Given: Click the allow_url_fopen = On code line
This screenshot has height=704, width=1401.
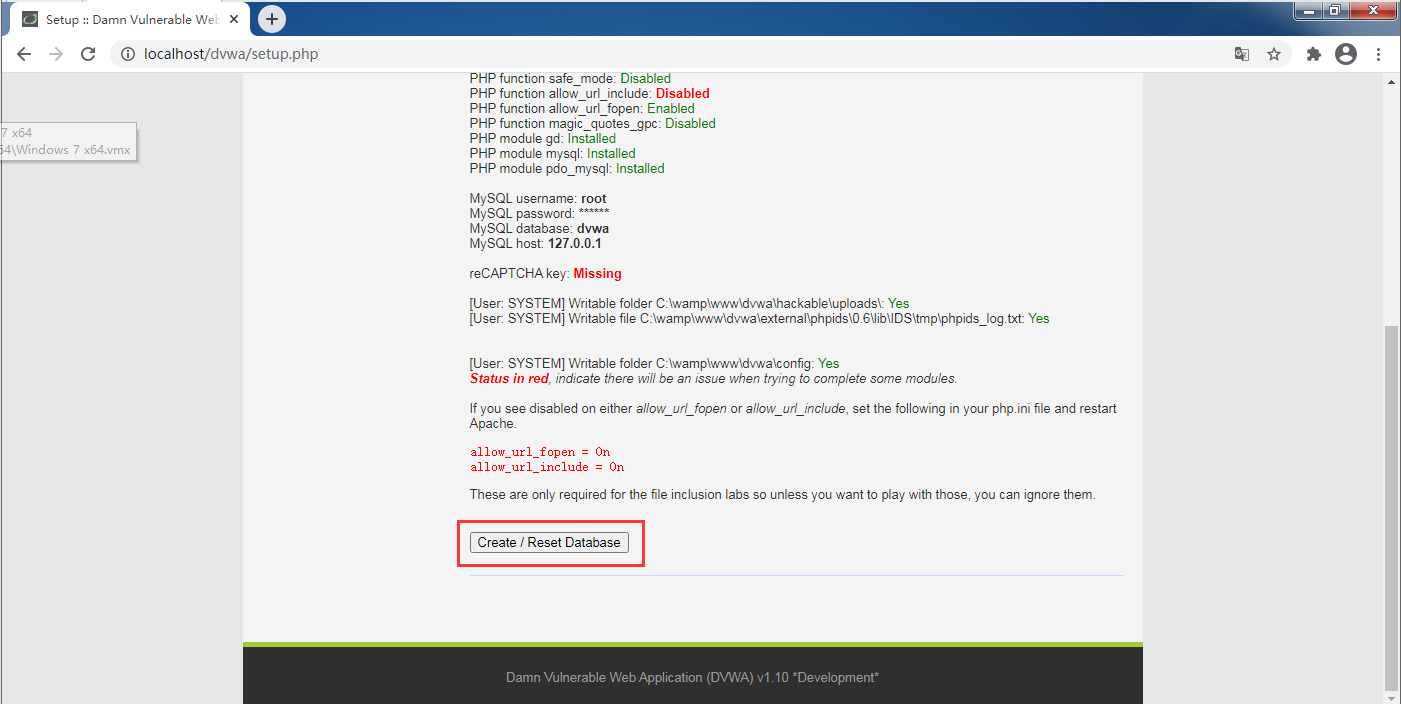Looking at the screenshot, I should point(540,452).
